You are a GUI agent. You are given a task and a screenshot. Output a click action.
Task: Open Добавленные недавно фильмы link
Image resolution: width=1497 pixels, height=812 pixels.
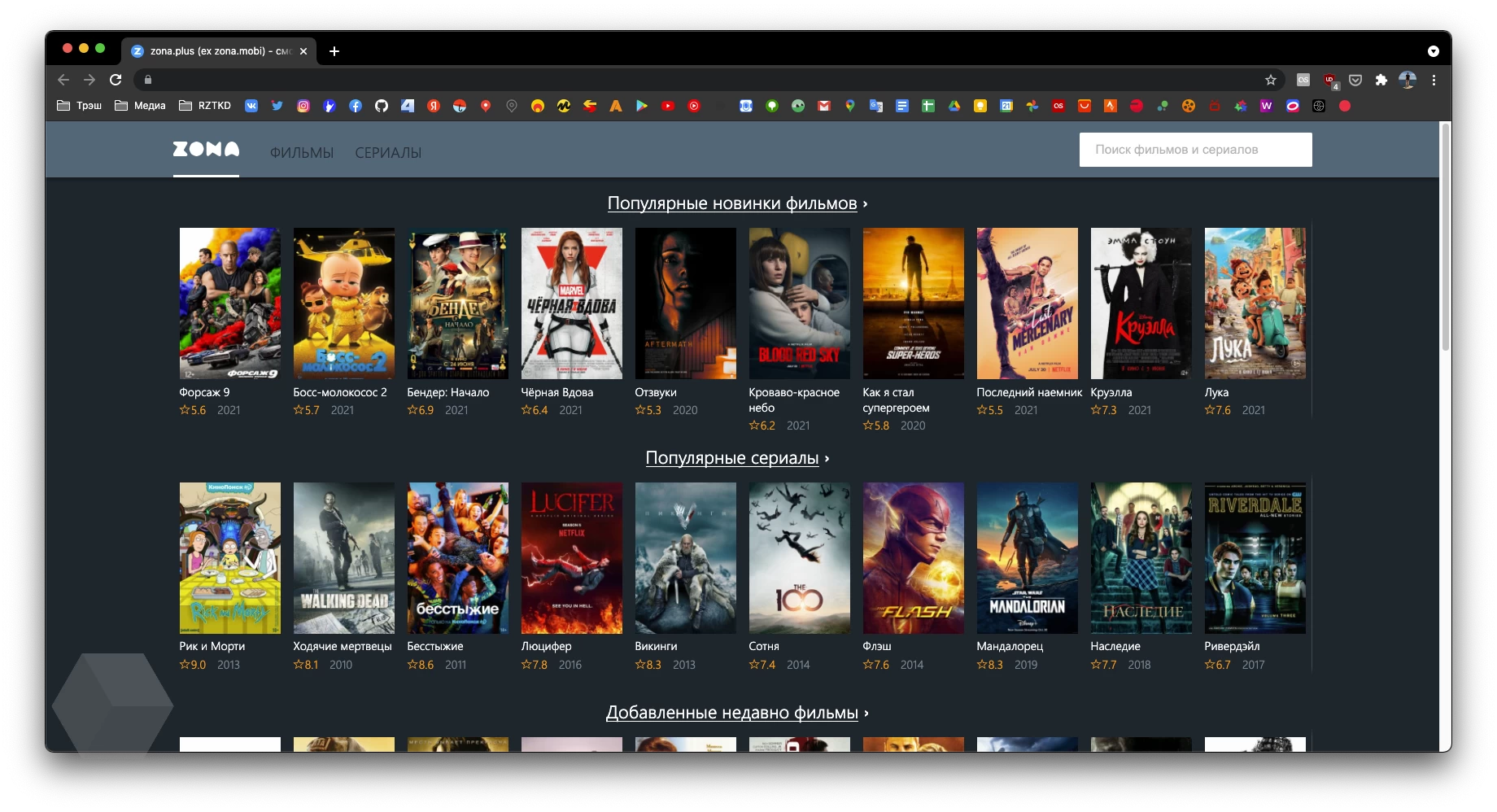coord(732,713)
